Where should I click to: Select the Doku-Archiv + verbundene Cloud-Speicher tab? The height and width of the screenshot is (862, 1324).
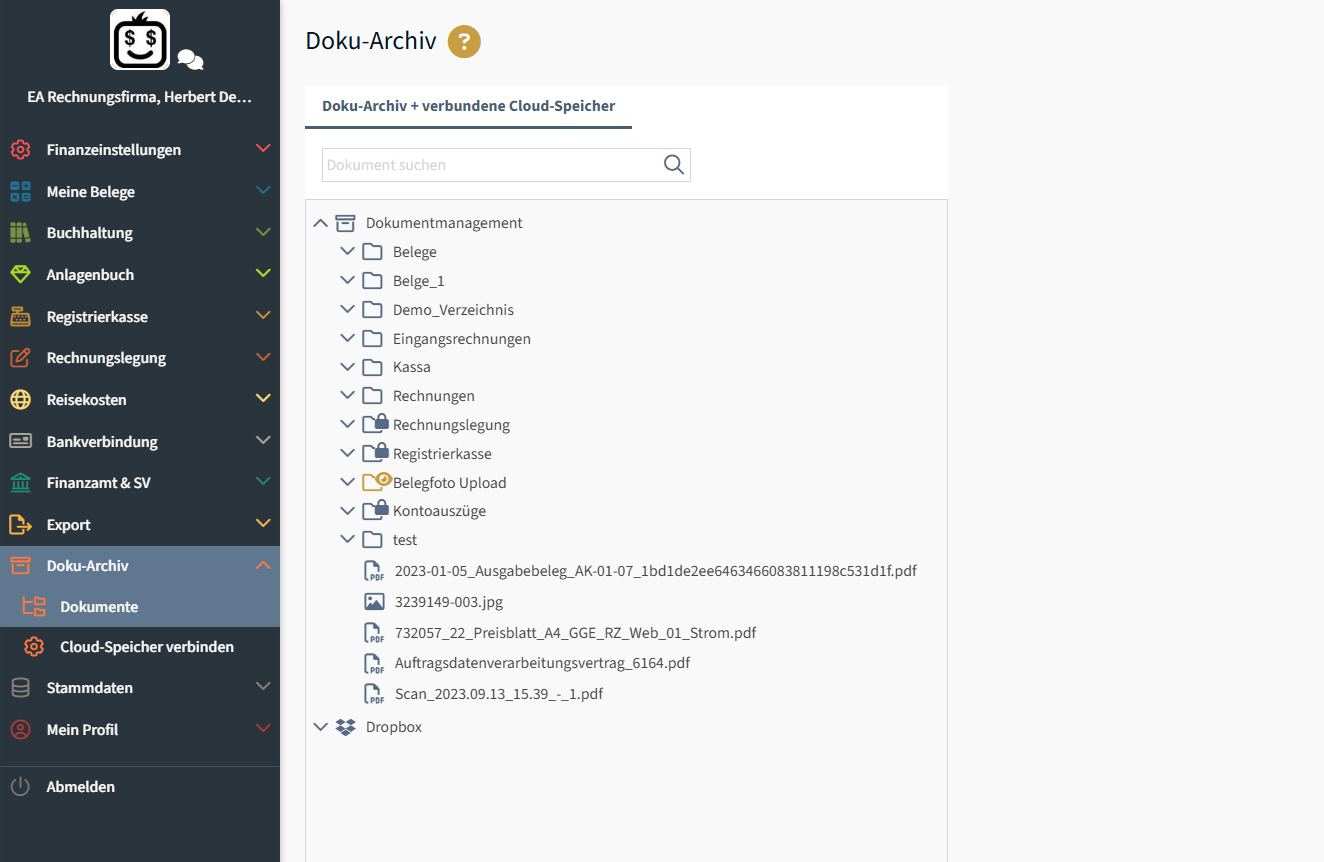pos(468,106)
